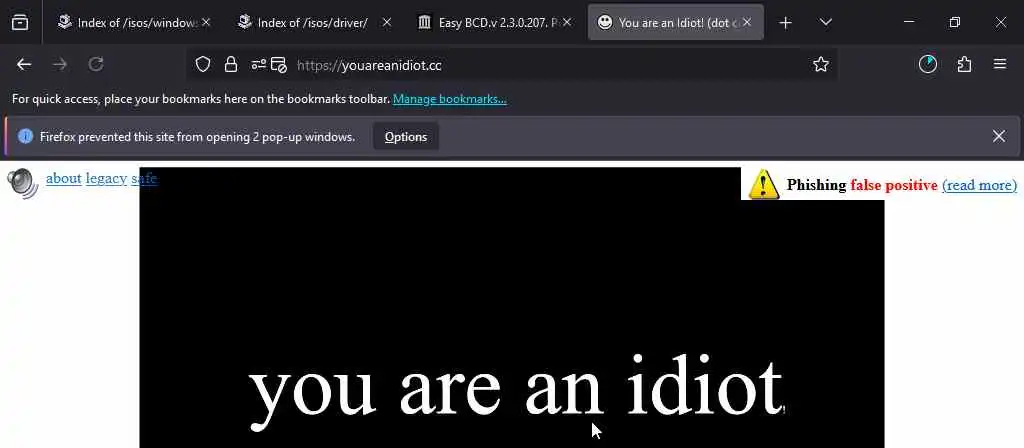Screen dimensions: 1024x448
Task: Open tracking protection shield panel
Action: coord(203,64)
